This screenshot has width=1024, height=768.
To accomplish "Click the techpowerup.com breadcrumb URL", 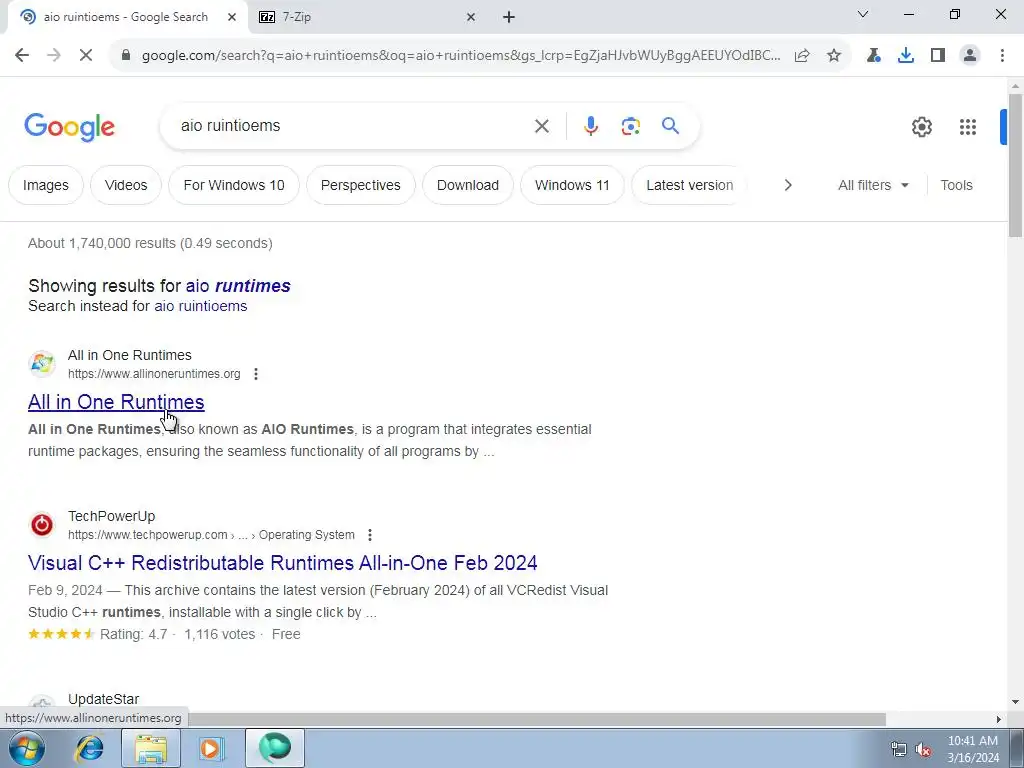I will click(x=211, y=535).
